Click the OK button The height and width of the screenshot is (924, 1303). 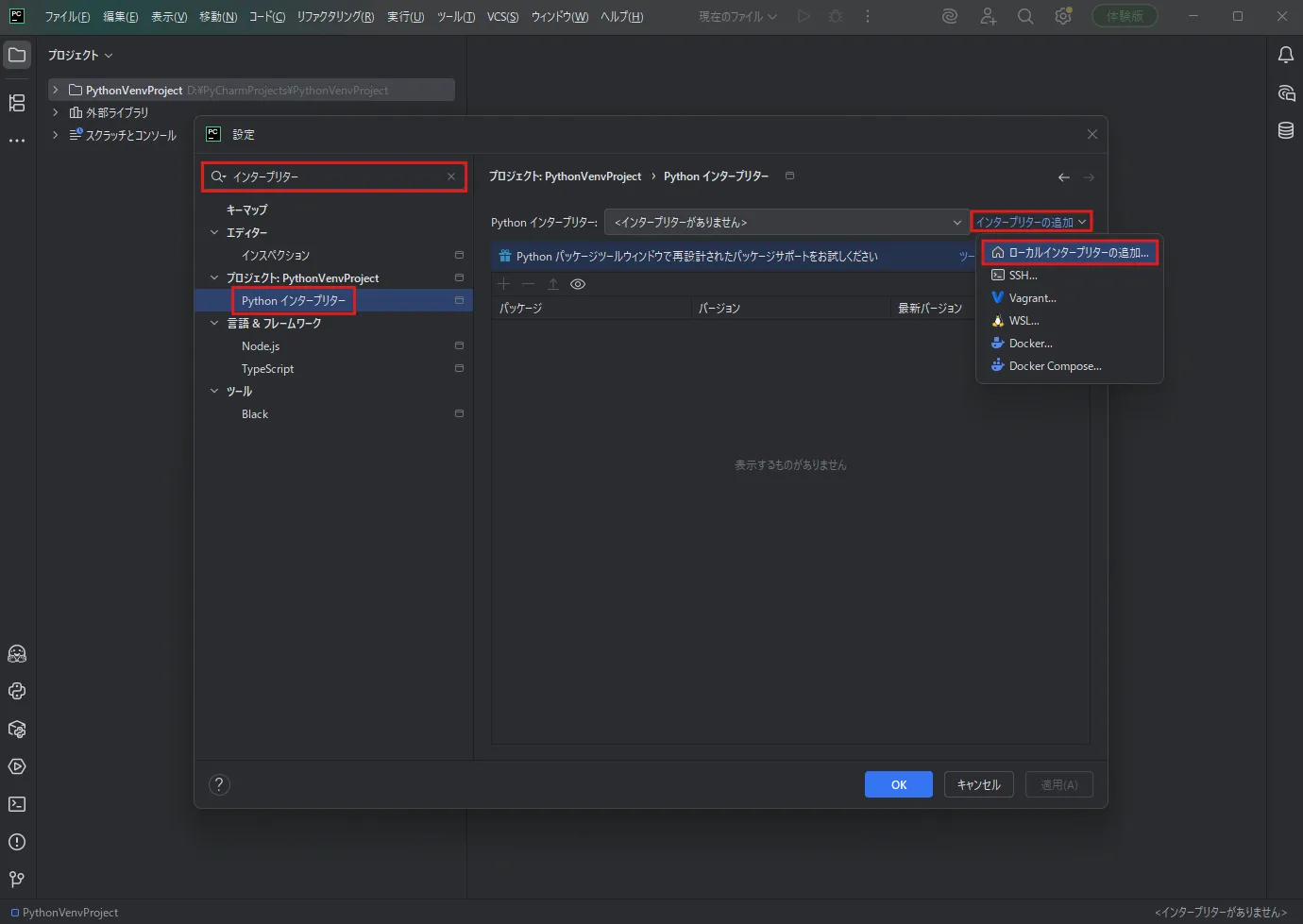(899, 784)
